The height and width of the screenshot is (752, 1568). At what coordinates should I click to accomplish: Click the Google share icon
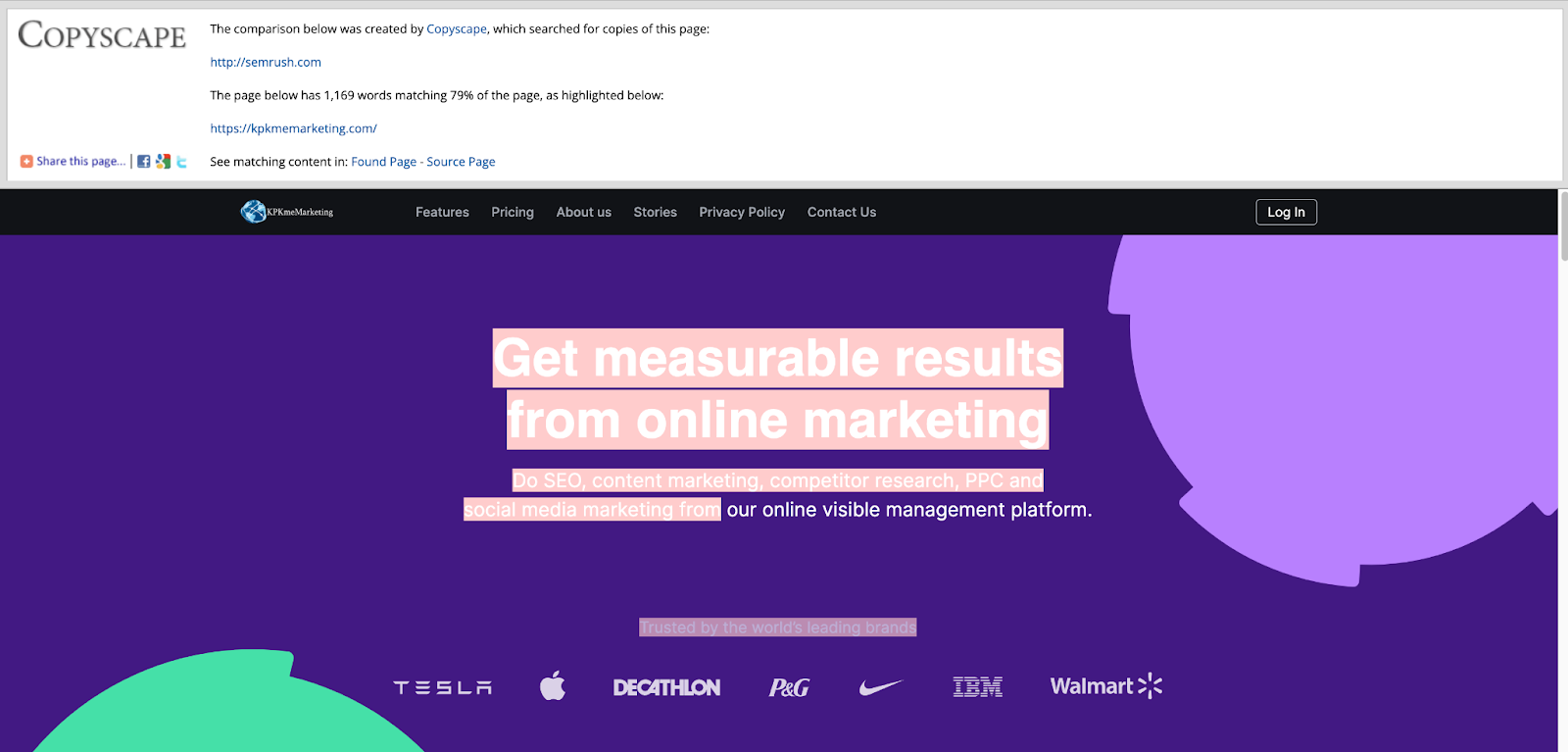163,162
